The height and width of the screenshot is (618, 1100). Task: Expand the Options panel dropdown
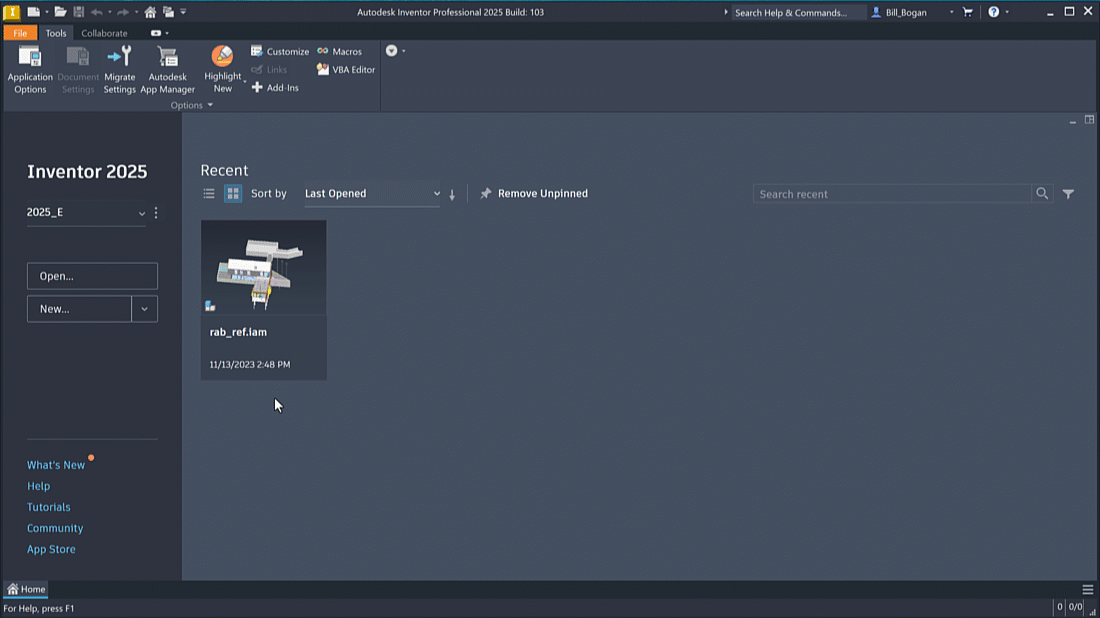(210, 105)
